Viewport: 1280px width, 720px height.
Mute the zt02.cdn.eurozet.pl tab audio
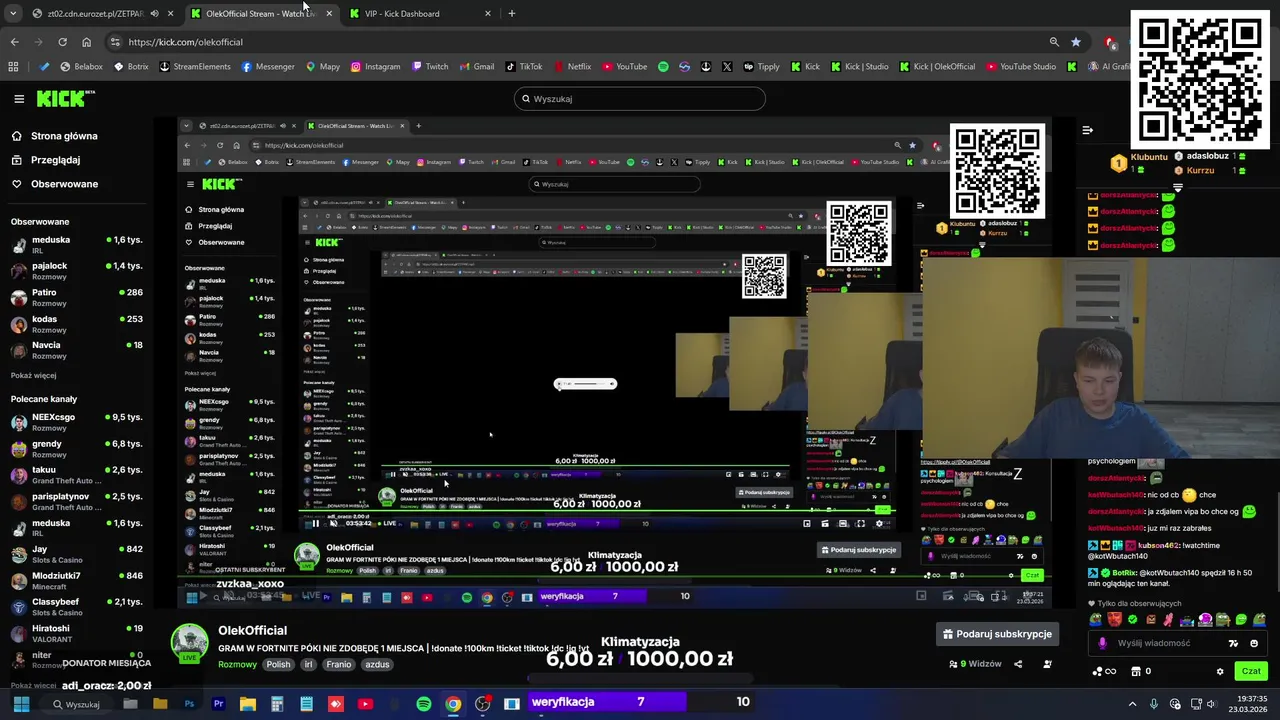154,13
